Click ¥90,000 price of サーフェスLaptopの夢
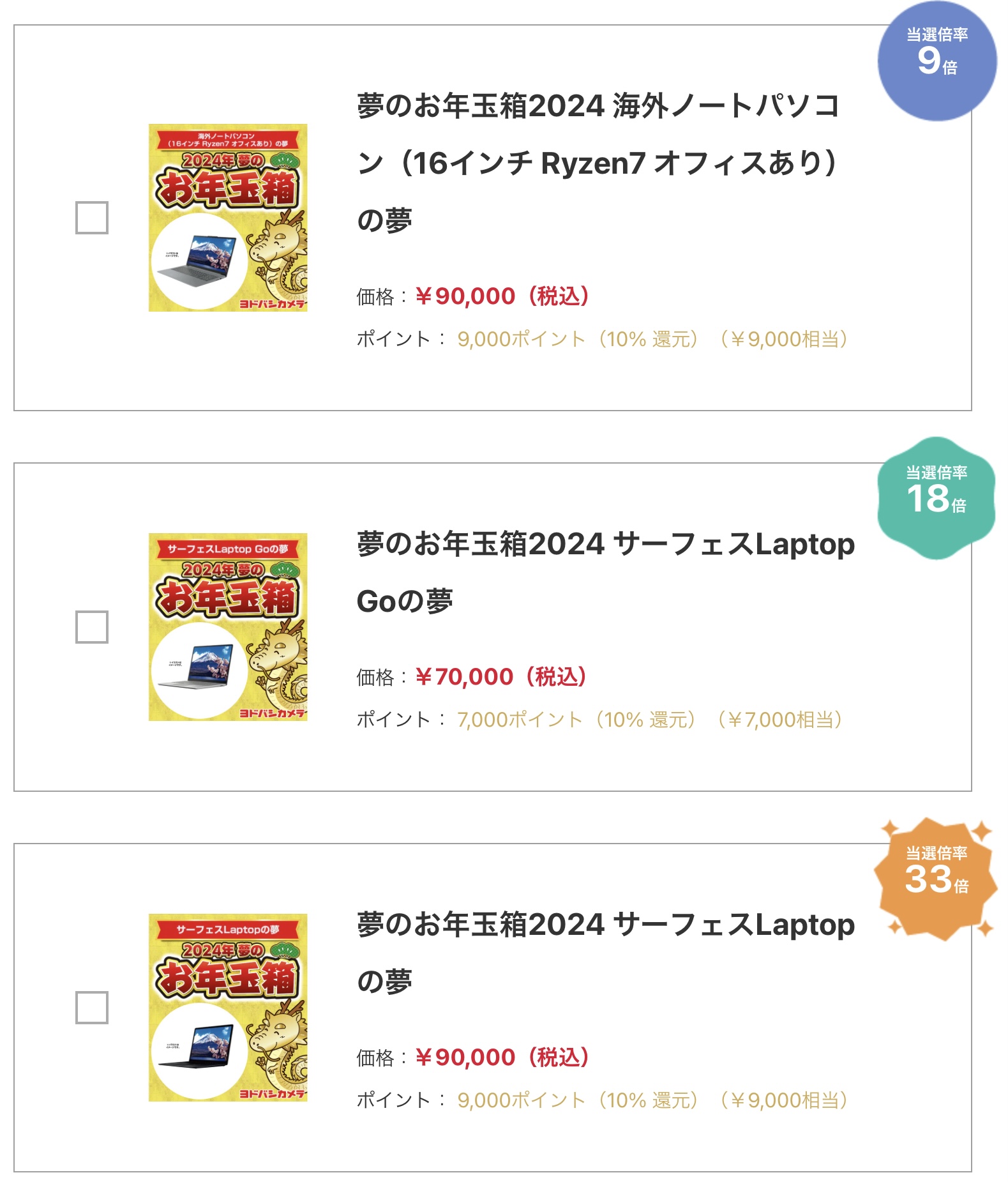The height and width of the screenshot is (1182, 1008). [502, 1057]
